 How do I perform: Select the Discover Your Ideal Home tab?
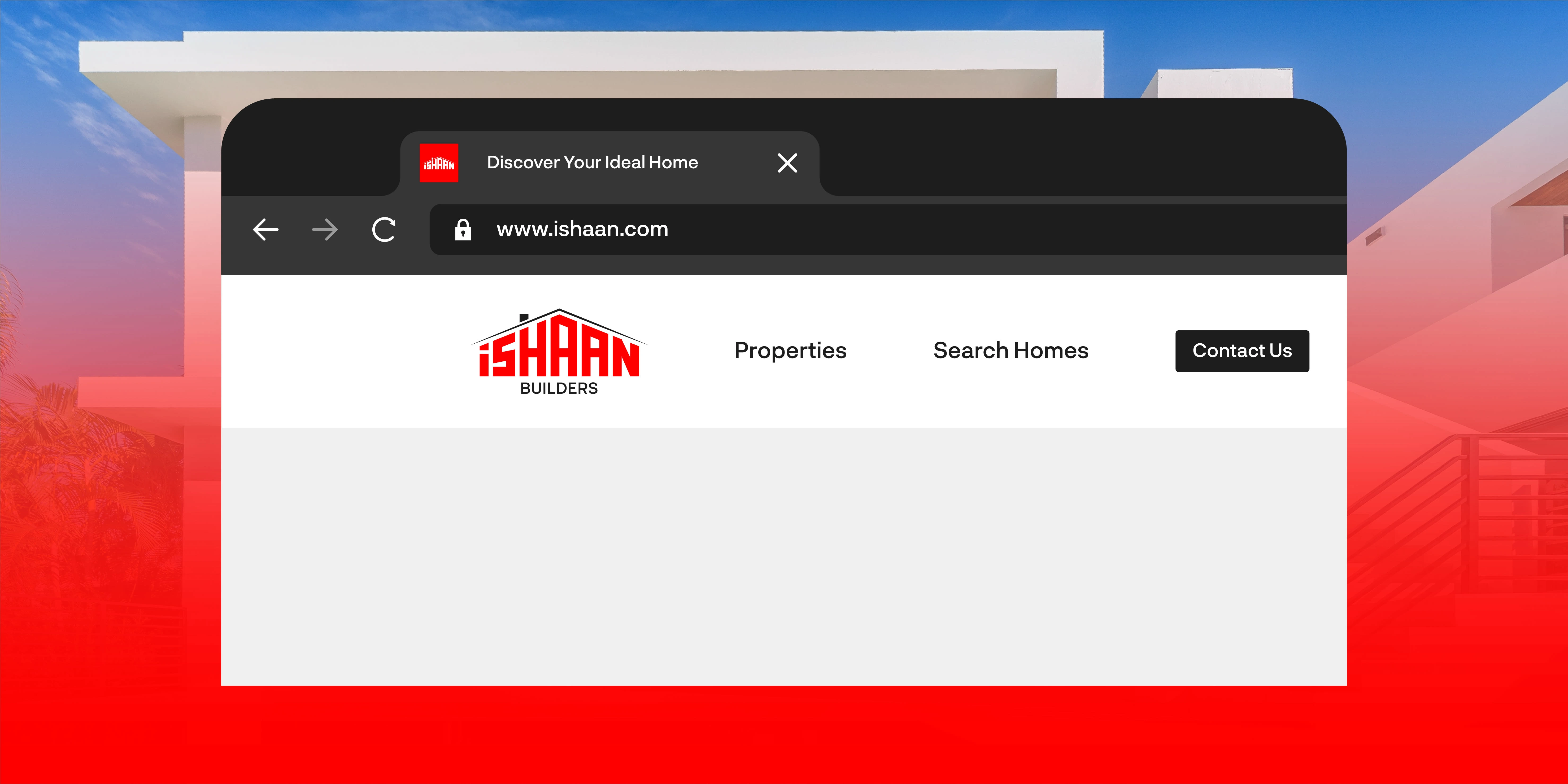click(x=592, y=163)
